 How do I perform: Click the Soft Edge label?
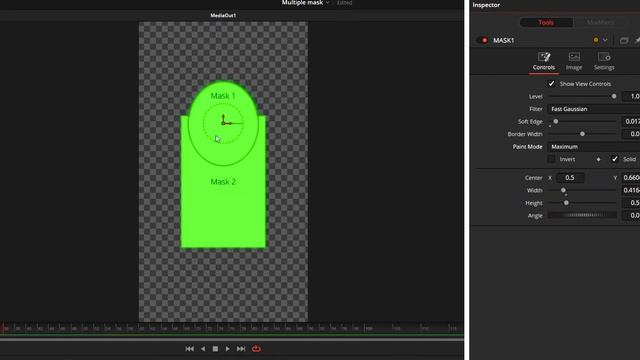(x=530, y=122)
